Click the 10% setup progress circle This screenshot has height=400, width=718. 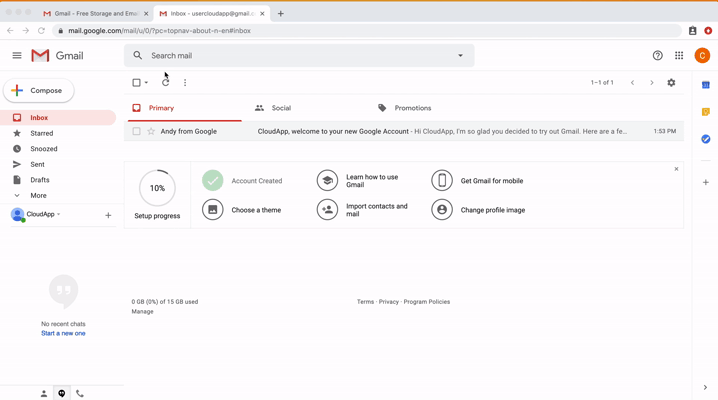157,188
